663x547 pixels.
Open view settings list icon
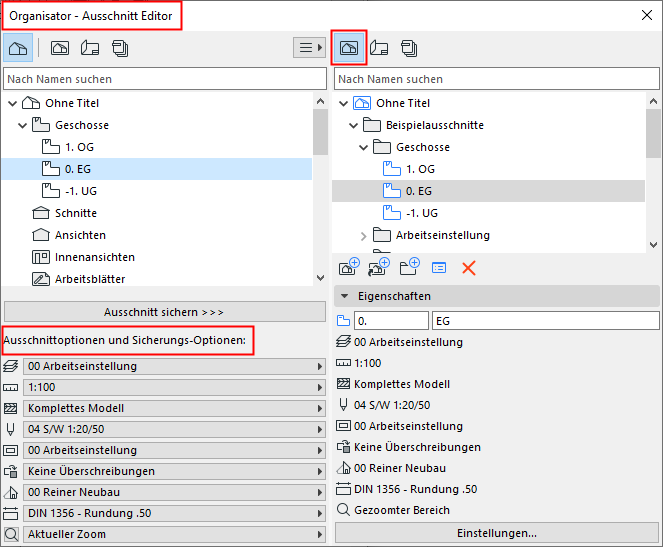coord(439,268)
